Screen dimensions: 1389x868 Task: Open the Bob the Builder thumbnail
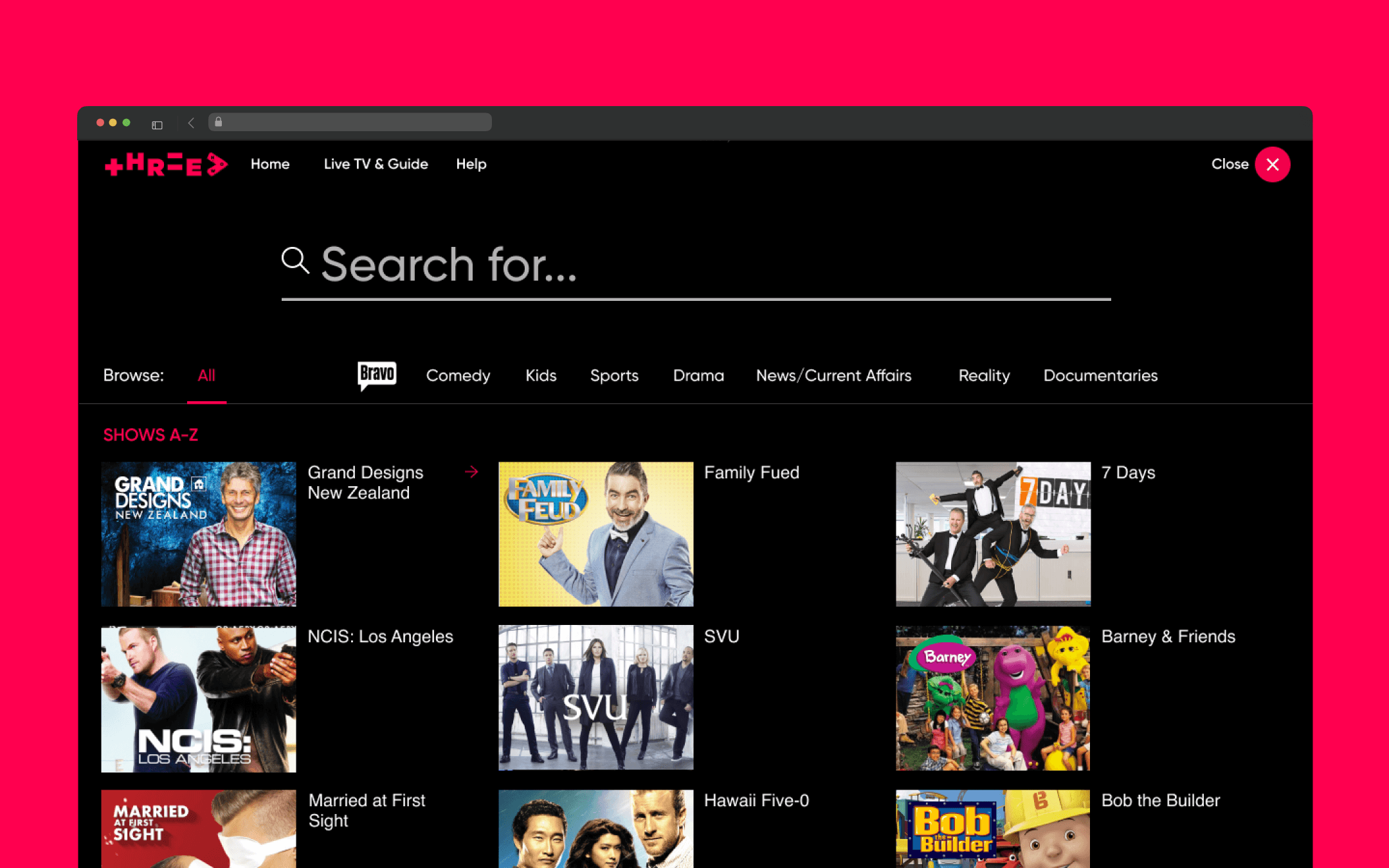pos(994,829)
